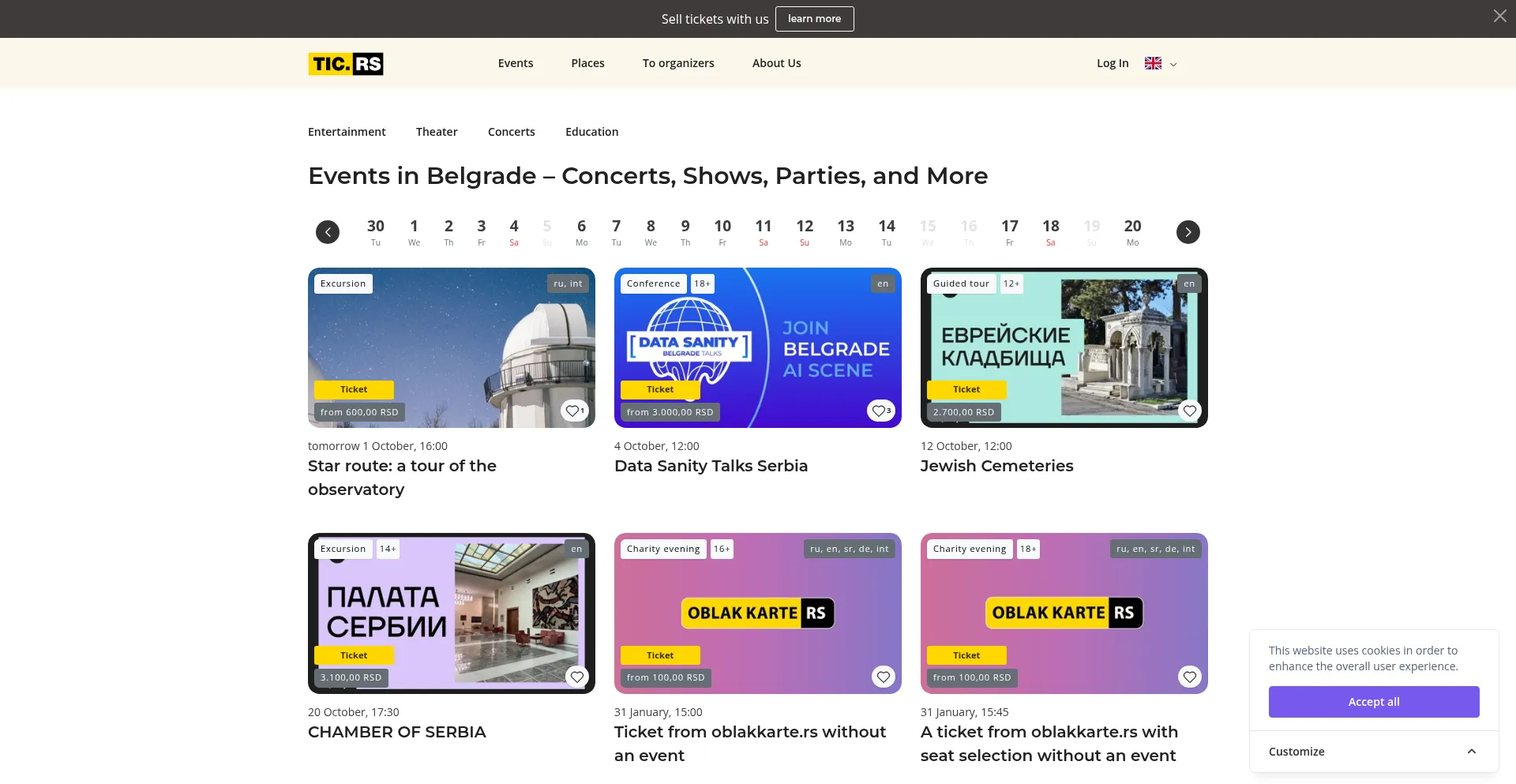This screenshot has width=1516, height=784.
Task: Select date 12 Sunday
Action: click(x=805, y=232)
